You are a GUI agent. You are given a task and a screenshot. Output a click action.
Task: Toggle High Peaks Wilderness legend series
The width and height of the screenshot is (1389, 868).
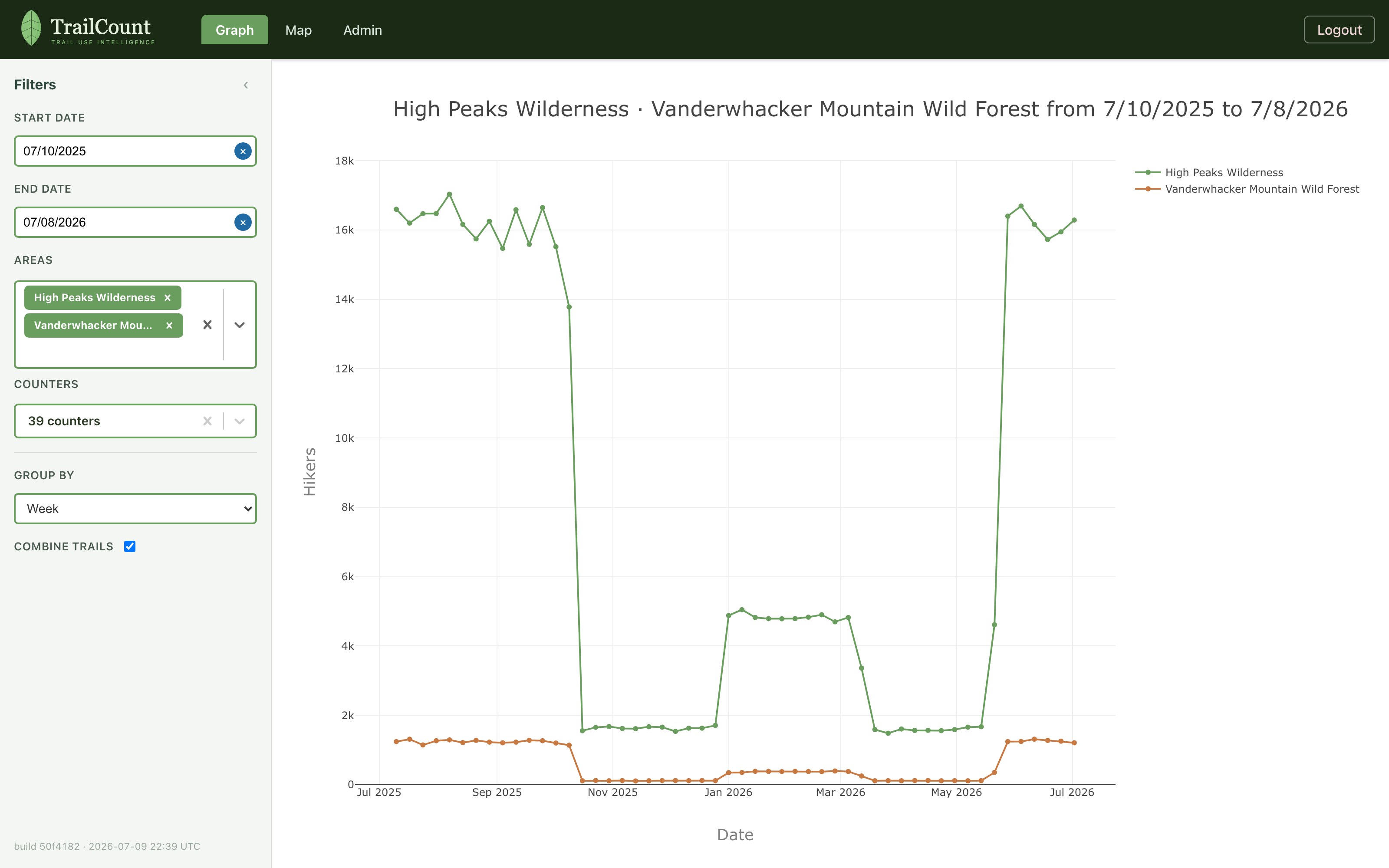tap(1209, 172)
